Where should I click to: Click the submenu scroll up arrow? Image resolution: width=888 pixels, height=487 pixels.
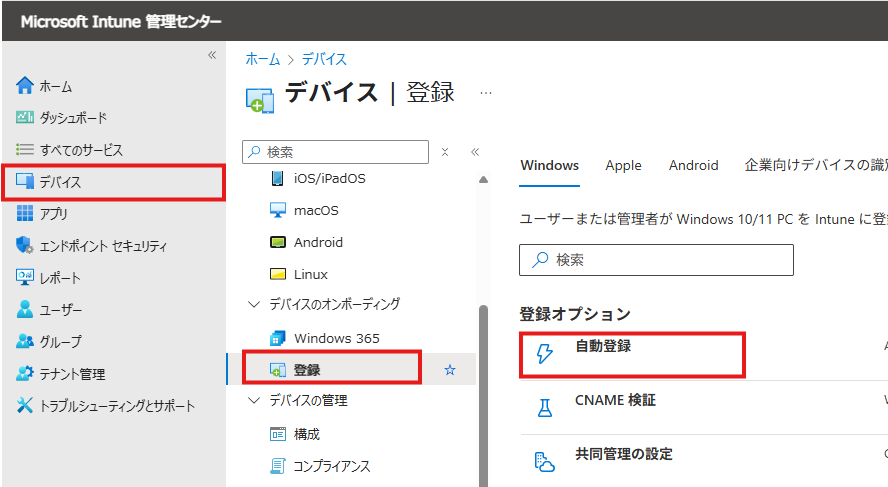click(x=483, y=180)
